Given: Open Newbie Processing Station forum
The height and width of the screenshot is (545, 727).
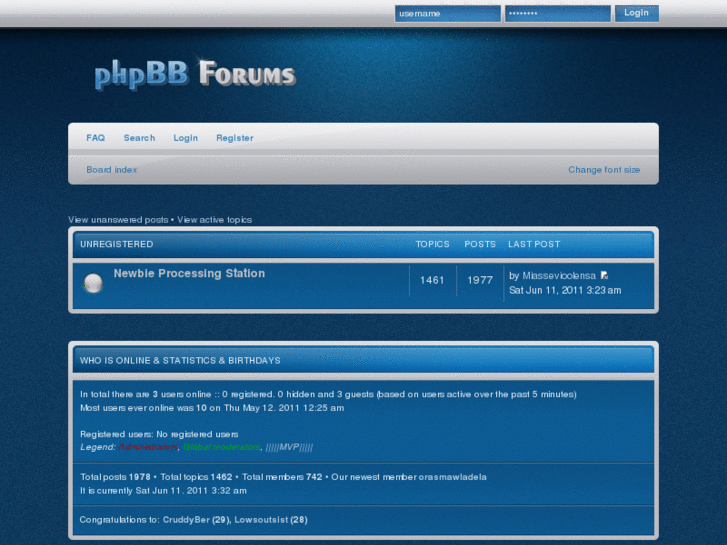Looking at the screenshot, I should (189, 273).
